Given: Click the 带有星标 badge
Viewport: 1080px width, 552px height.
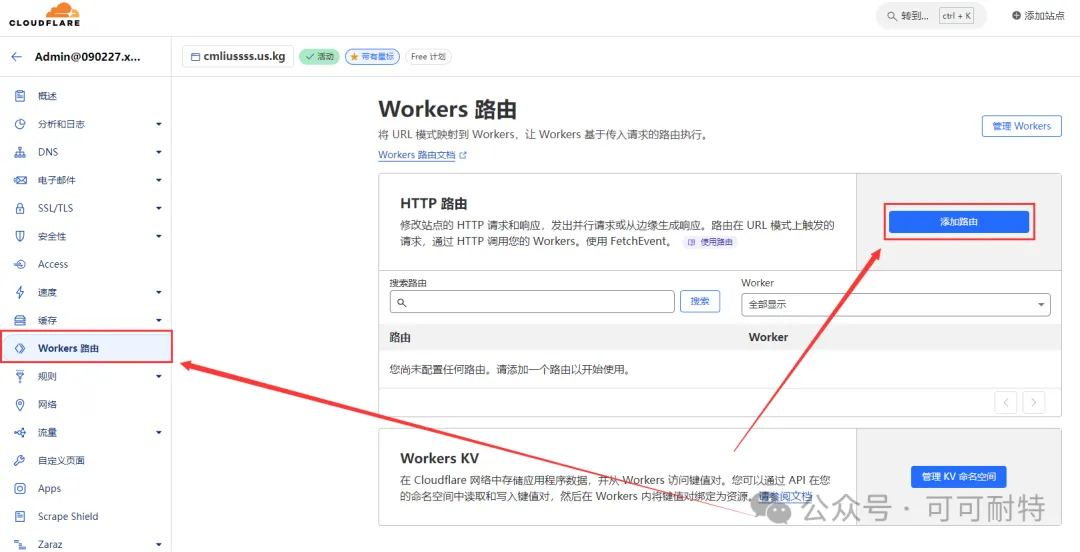Looking at the screenshot, I should point(372,57).
